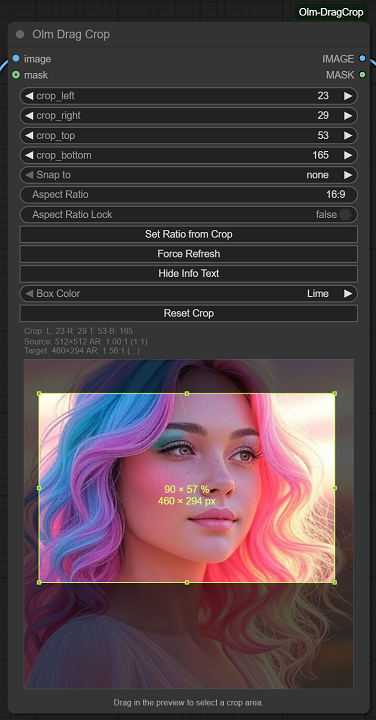Click crop box left-middle edge handle
This screenshot has width=376, height=720.
(39, 488)
